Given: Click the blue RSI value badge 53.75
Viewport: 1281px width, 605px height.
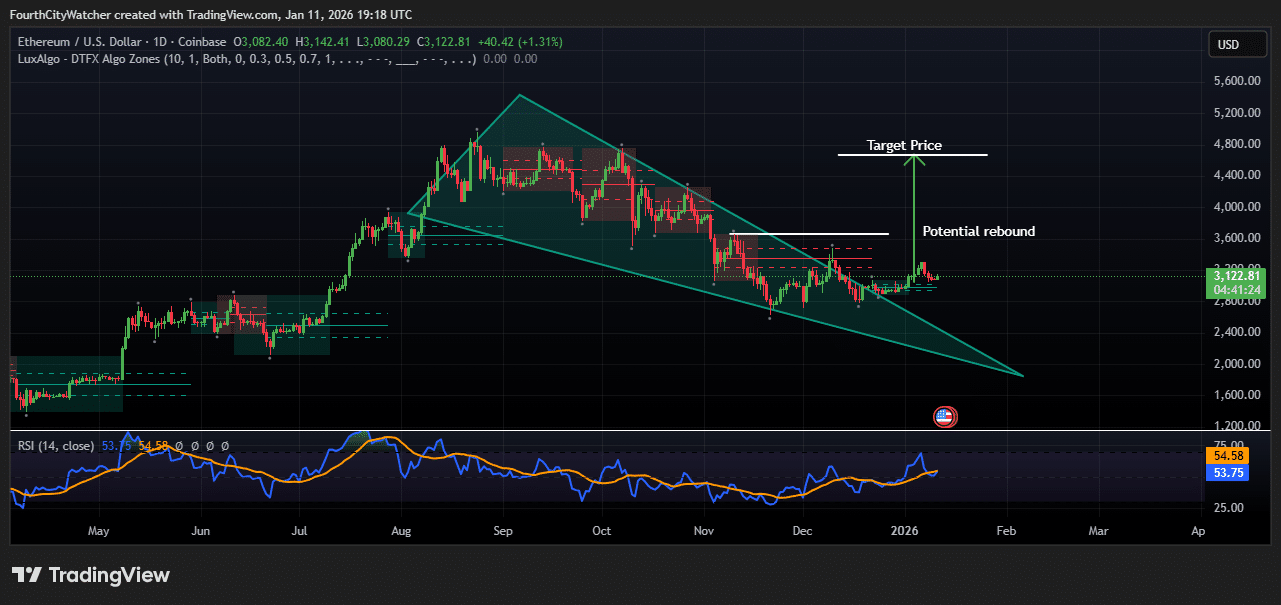Looking at the screenshot, I should click(x=1227, y=472).
